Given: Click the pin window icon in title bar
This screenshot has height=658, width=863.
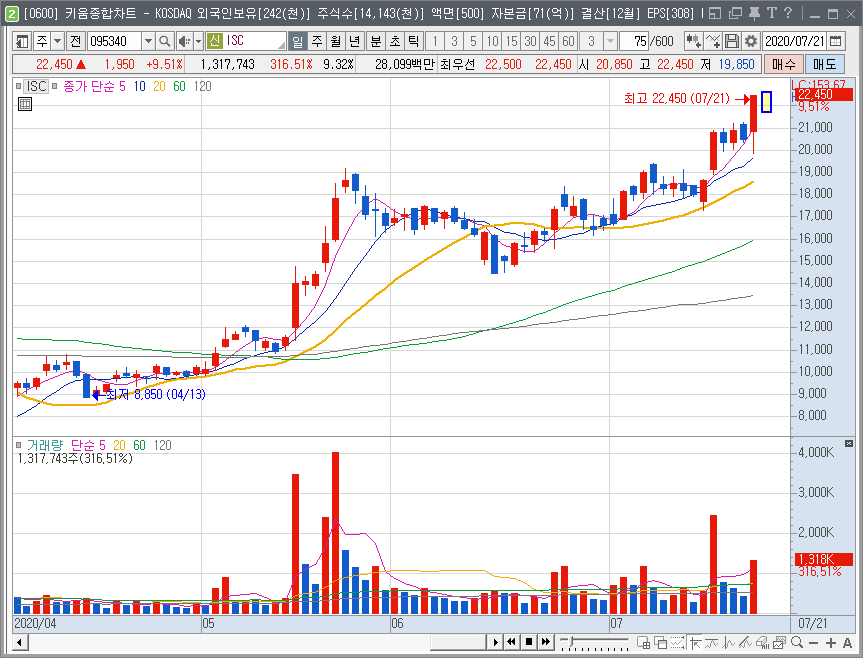Looking at the screenshot, I should pyautogui.click(x=755, y=13).
